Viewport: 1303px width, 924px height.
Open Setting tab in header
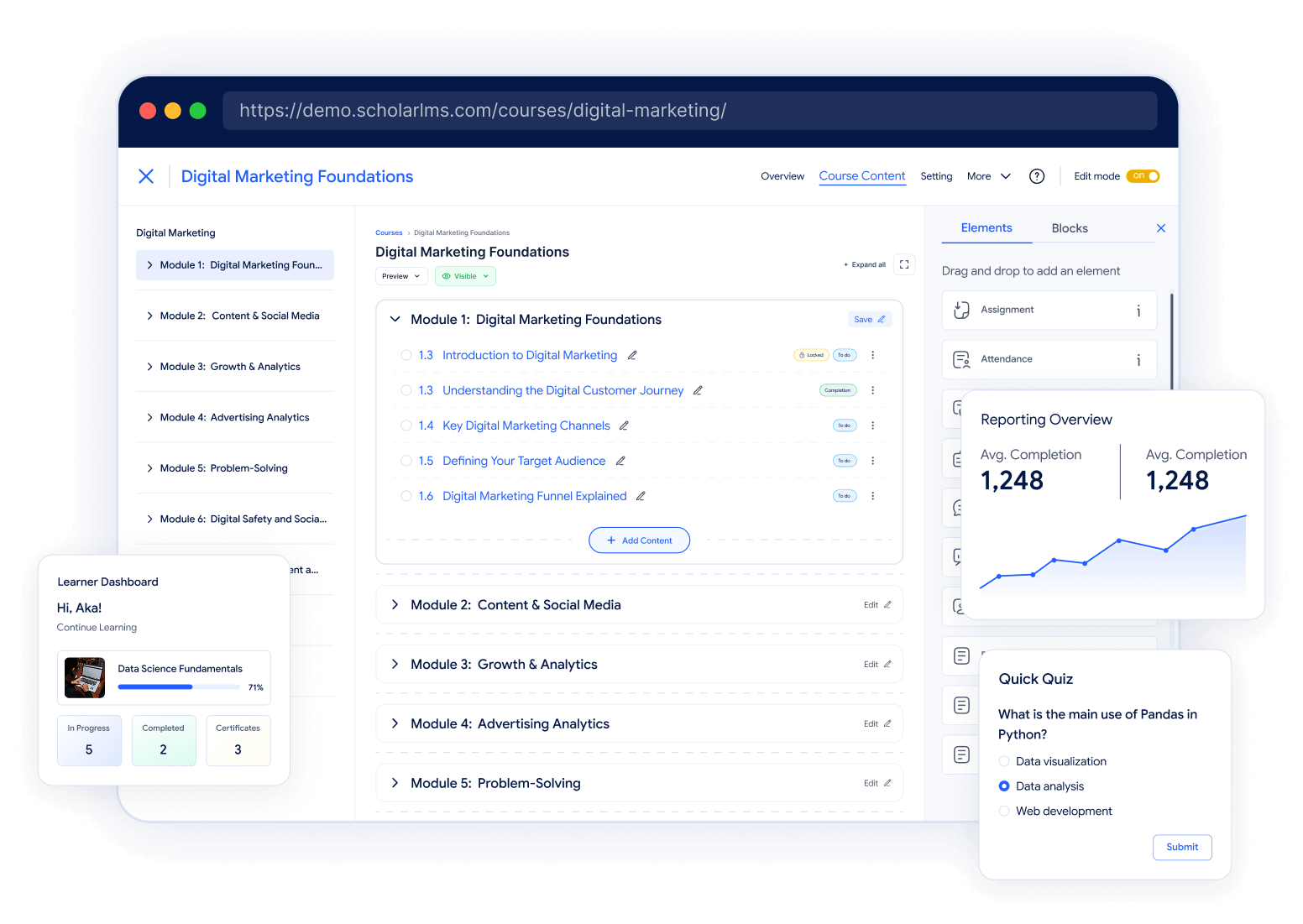(936, 176)
